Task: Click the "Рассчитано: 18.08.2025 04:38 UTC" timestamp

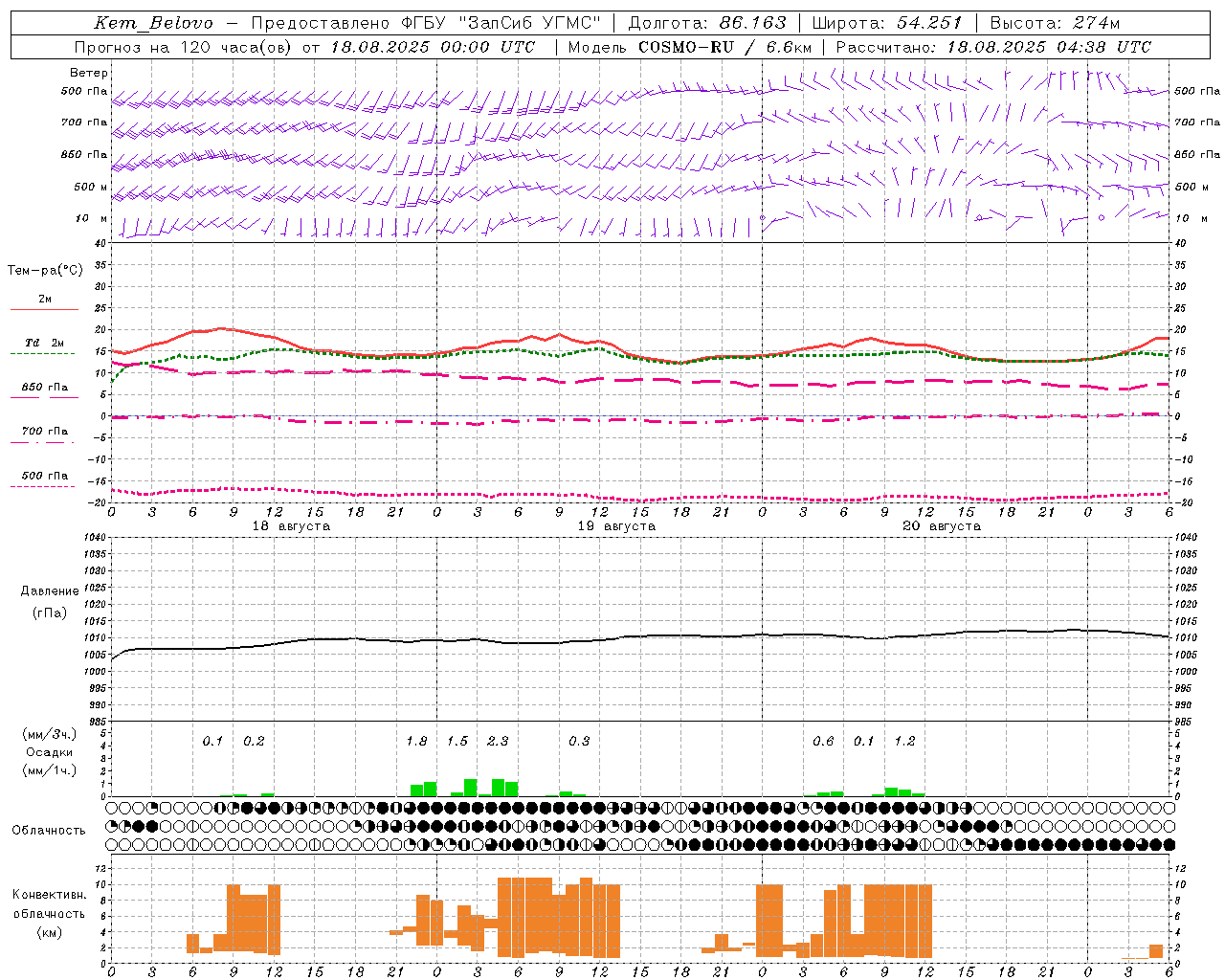Action: point(993,47)
